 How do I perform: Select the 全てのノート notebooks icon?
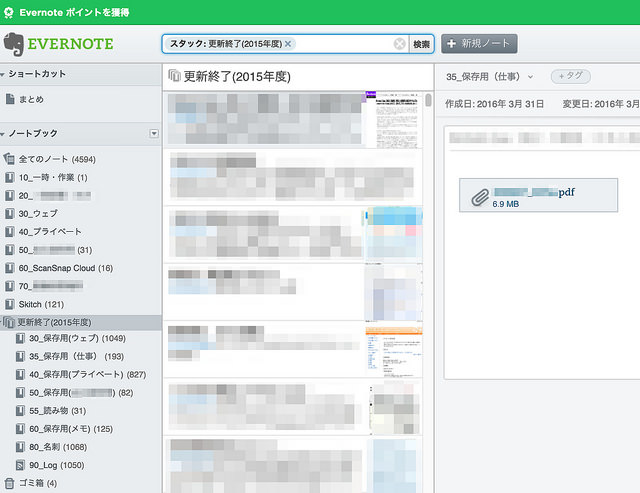pyautogui.click(x=9, y=159)
